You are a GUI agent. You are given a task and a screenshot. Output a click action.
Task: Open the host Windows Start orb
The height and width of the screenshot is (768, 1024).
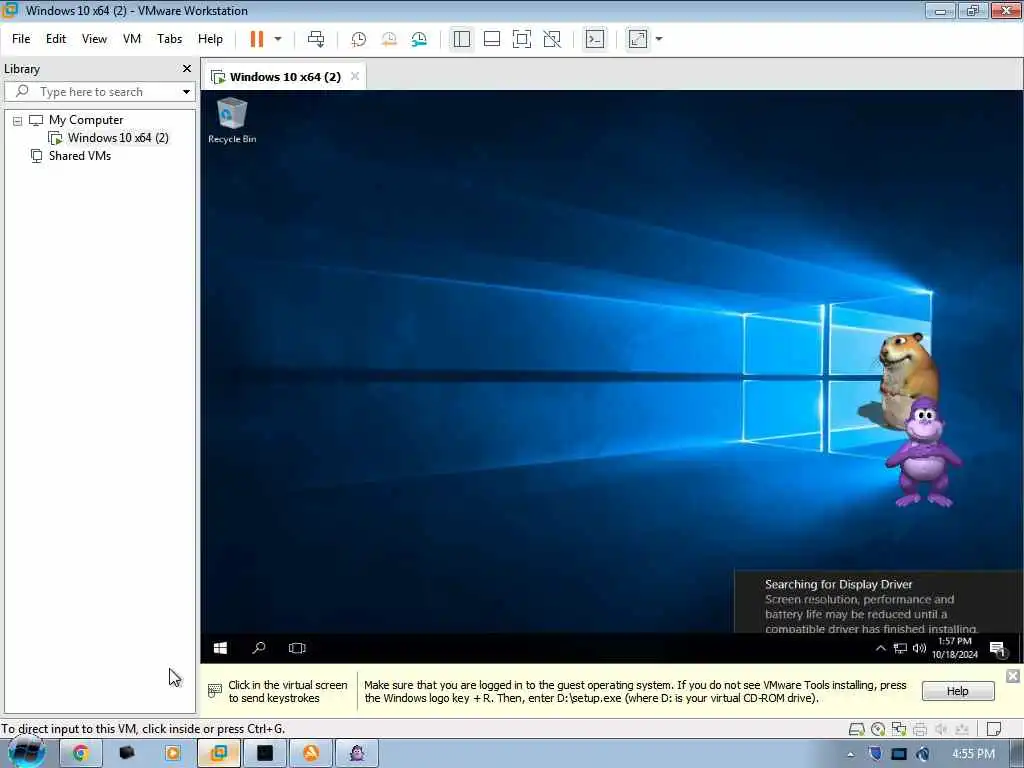[x=26, y=753]
